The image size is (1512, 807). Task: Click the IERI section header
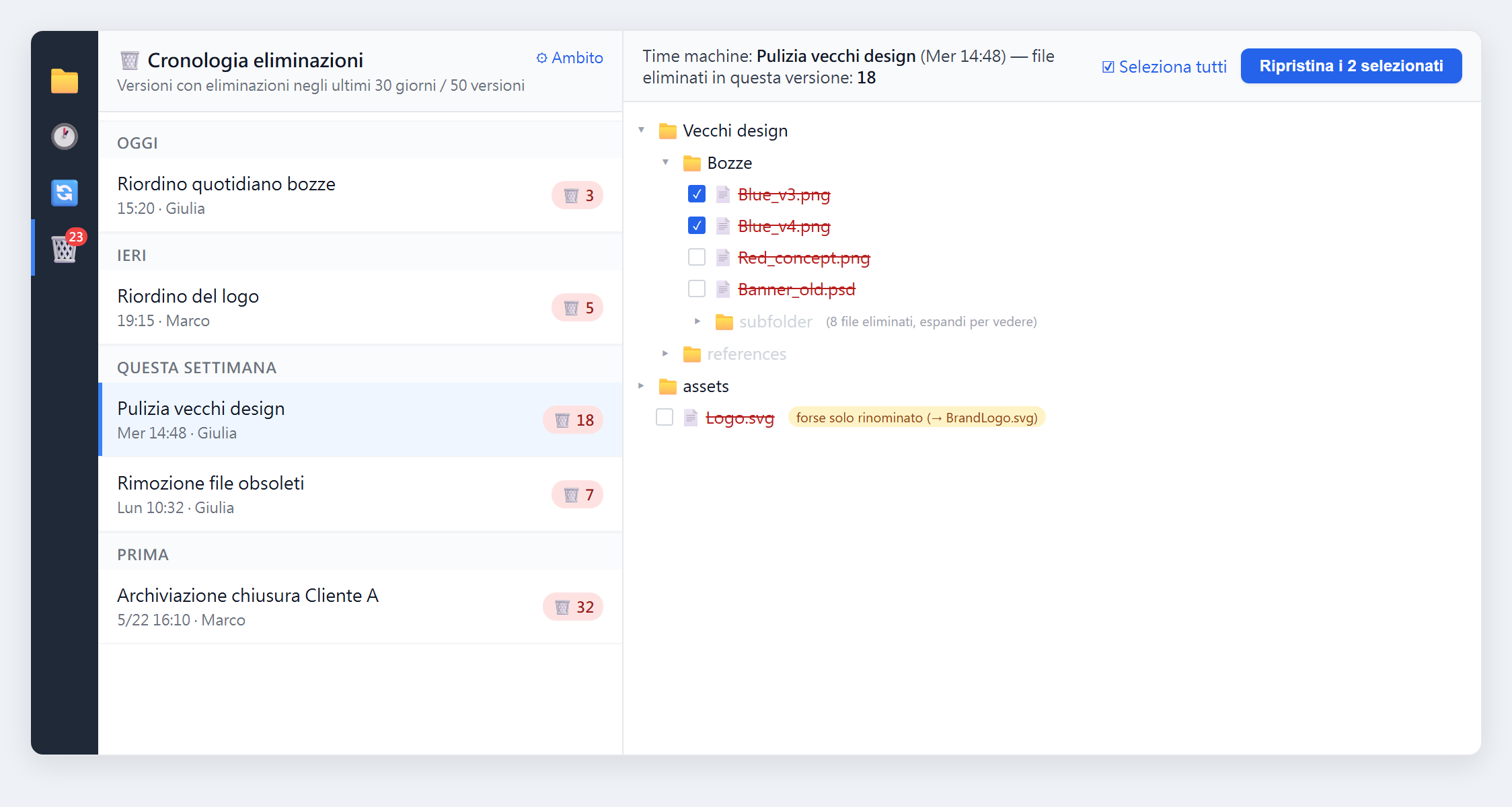tap(131, 256)
